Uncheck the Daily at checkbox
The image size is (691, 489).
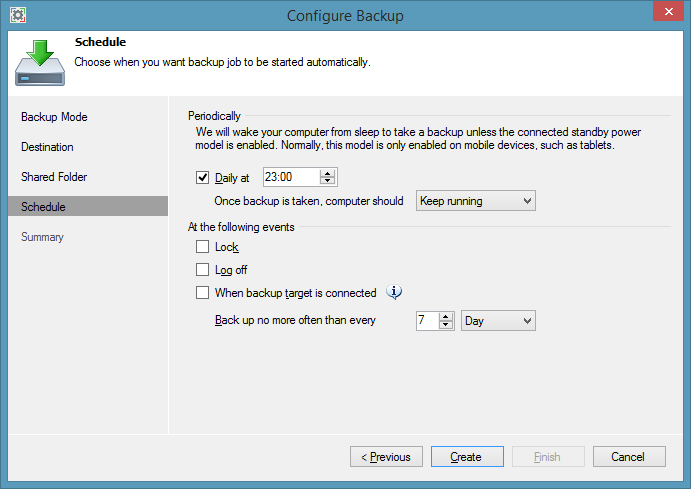pos(203,178)
